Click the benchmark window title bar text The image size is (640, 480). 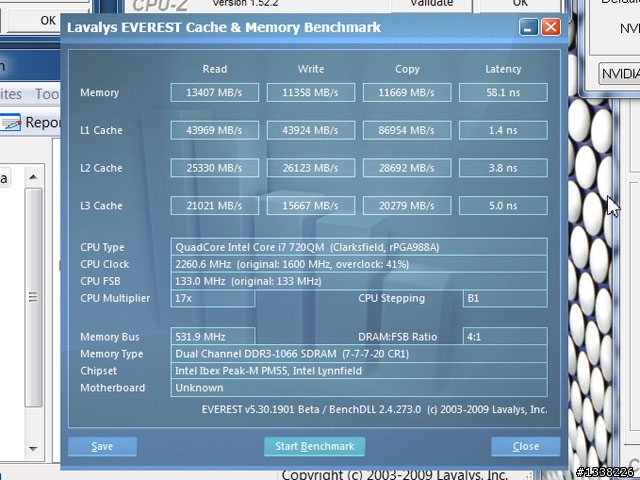tap(224, 27)
